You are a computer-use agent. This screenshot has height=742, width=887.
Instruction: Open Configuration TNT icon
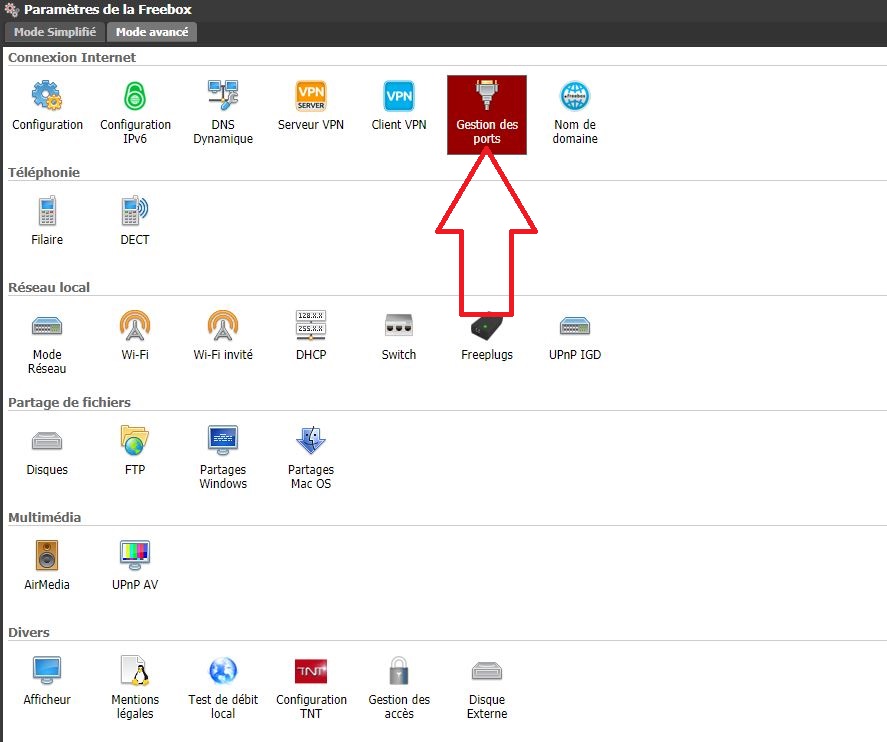(x=311, y=687)
